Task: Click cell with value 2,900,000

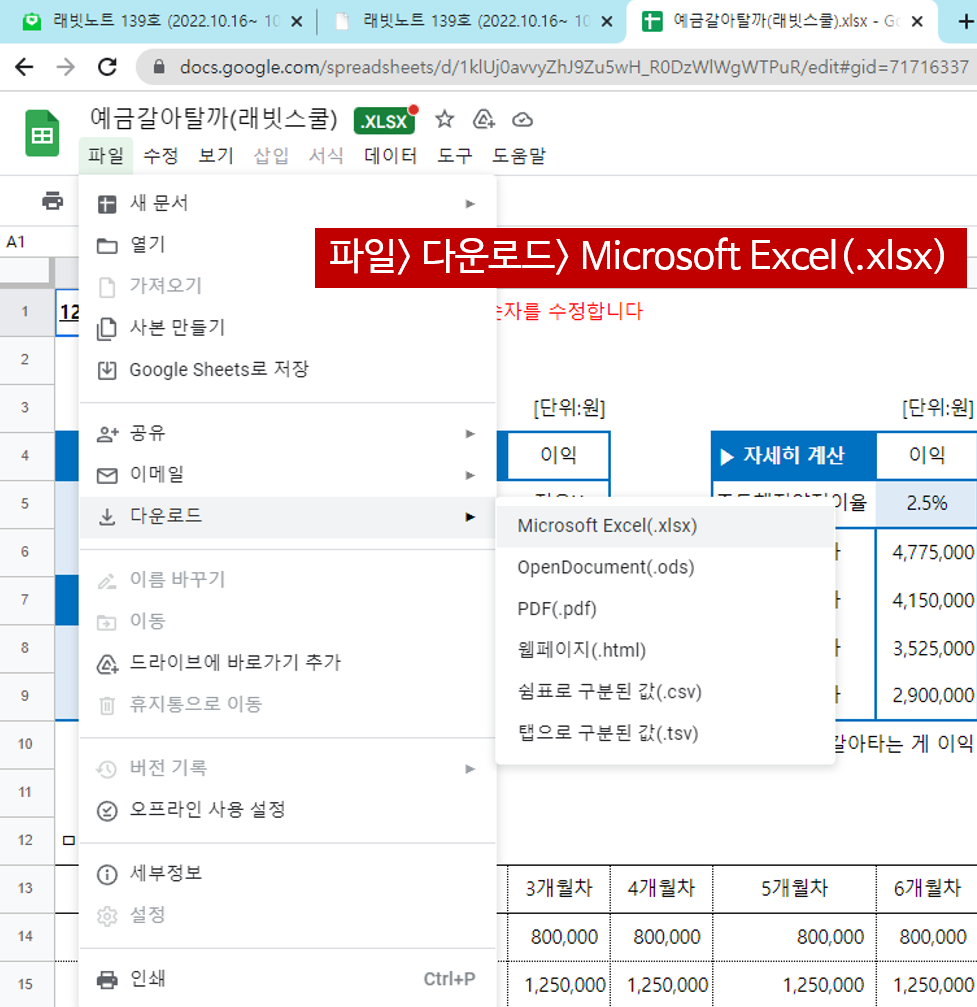Action: 926,696
